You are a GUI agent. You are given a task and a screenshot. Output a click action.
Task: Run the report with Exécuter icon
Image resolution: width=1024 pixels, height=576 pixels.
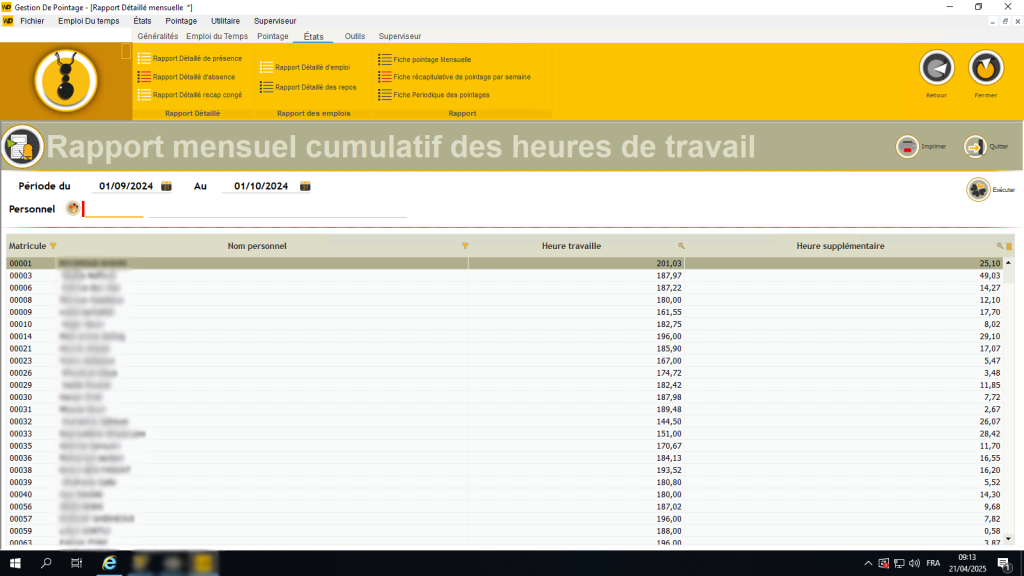(978, 188)
